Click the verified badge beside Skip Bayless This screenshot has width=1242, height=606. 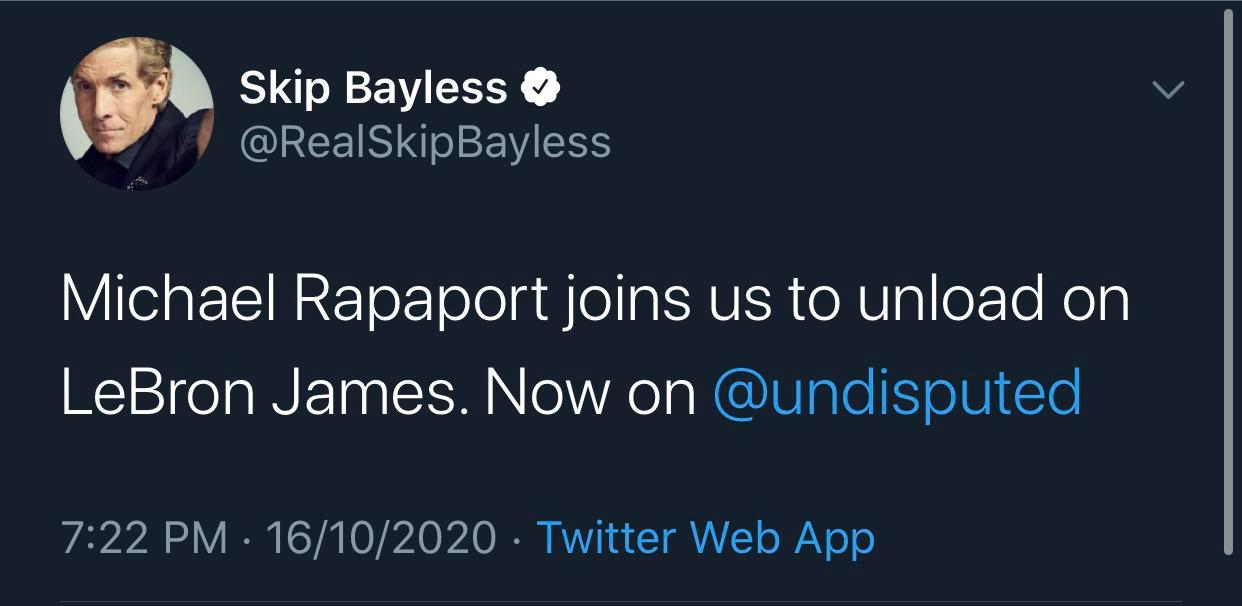pyautogui.click(x=541, y=90)
